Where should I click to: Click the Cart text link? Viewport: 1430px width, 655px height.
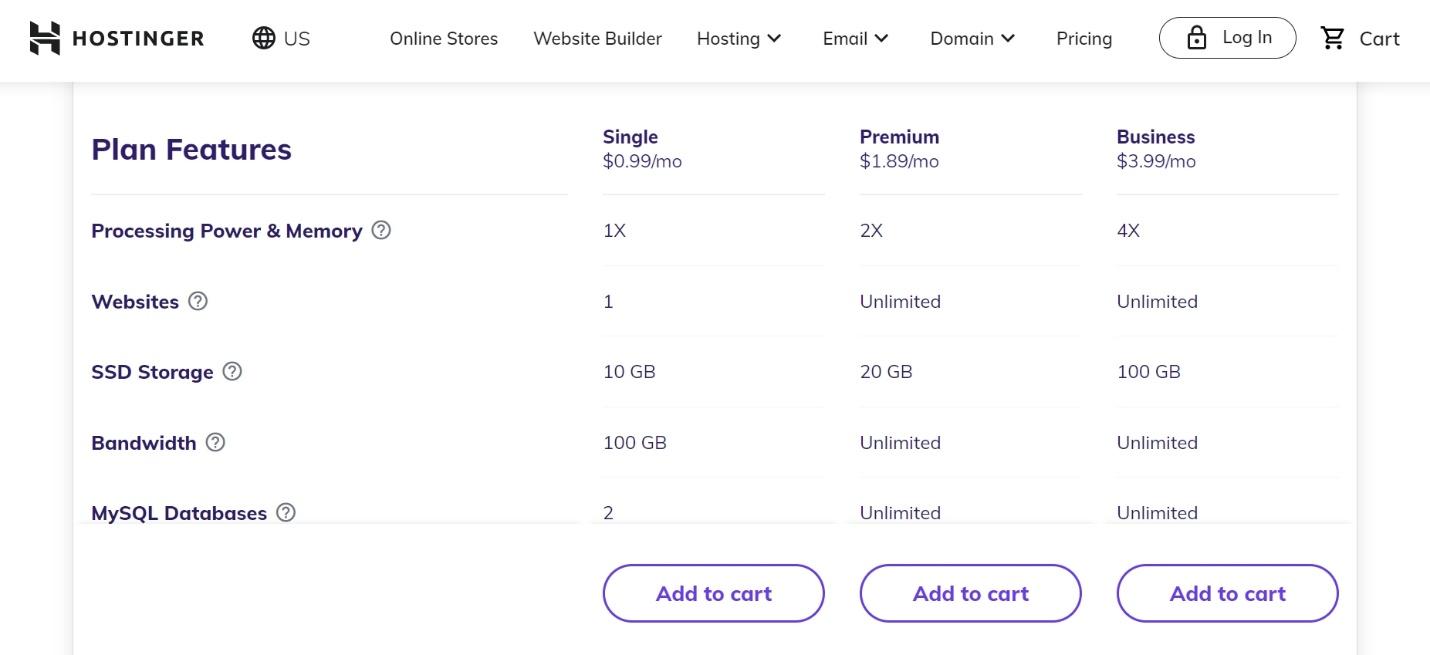1379,38
